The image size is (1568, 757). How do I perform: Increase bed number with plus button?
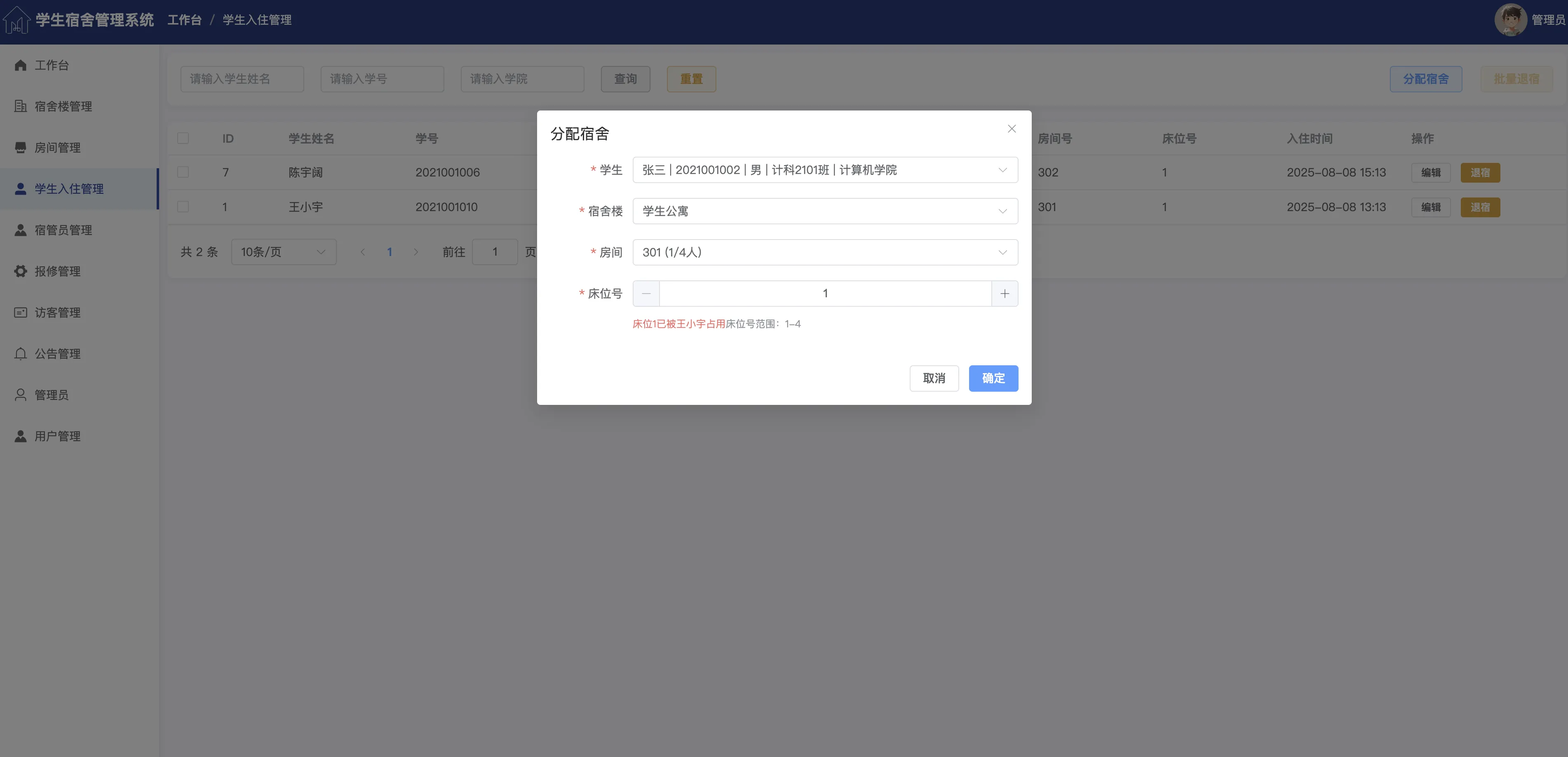[1005, 294]
